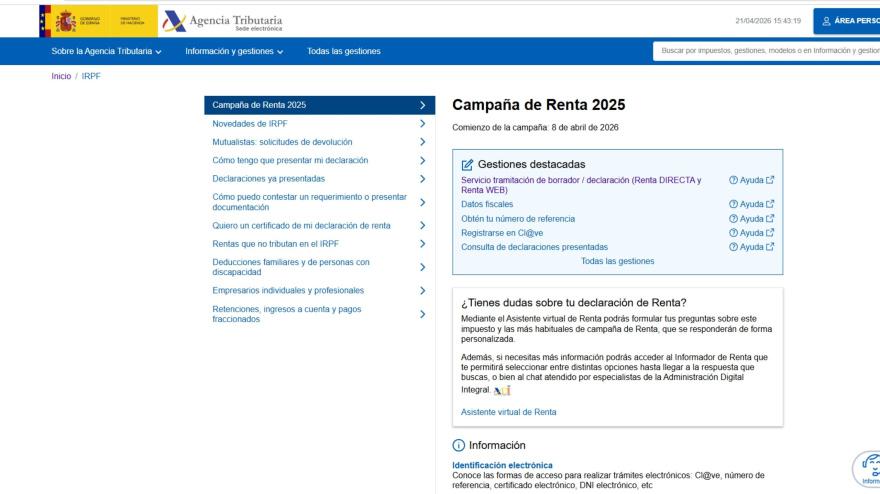The height and width of the screenshot is (494, 880).
Task: Go to Inicio breadcrumb
Action: (61, 76)
